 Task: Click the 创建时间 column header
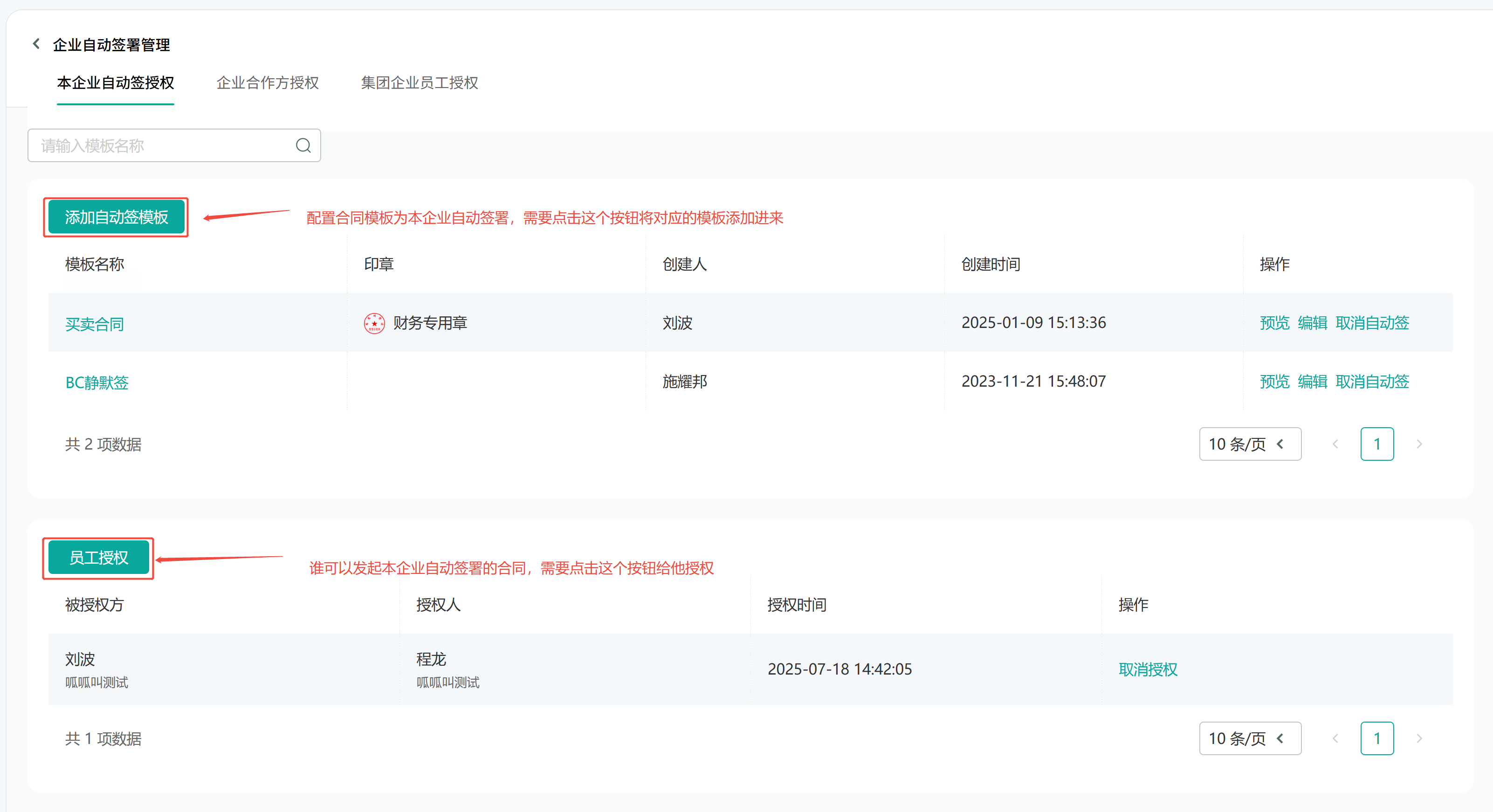click(x=991, y=265)
